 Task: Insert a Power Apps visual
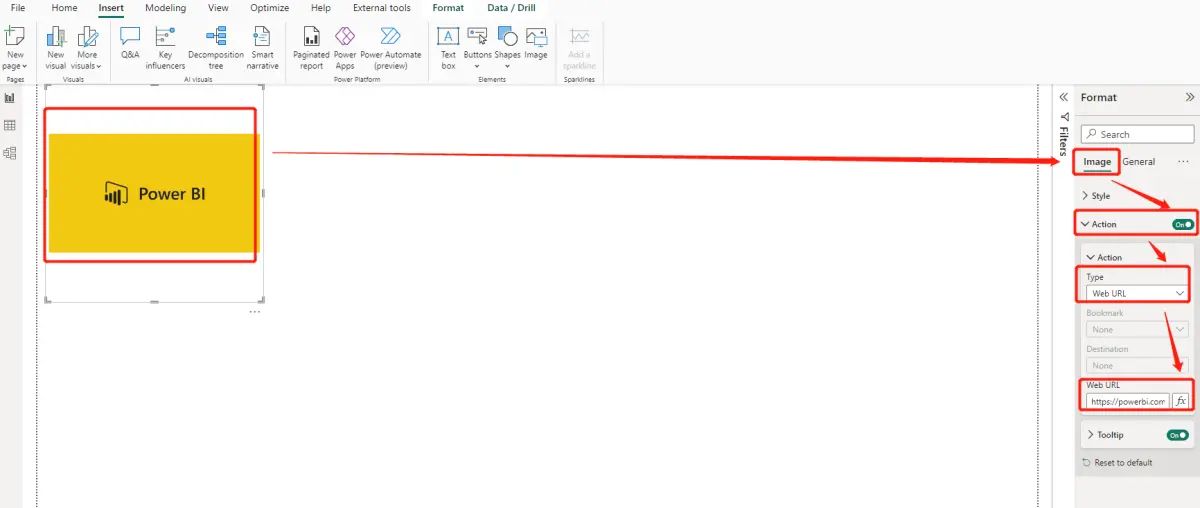[345, 47]
